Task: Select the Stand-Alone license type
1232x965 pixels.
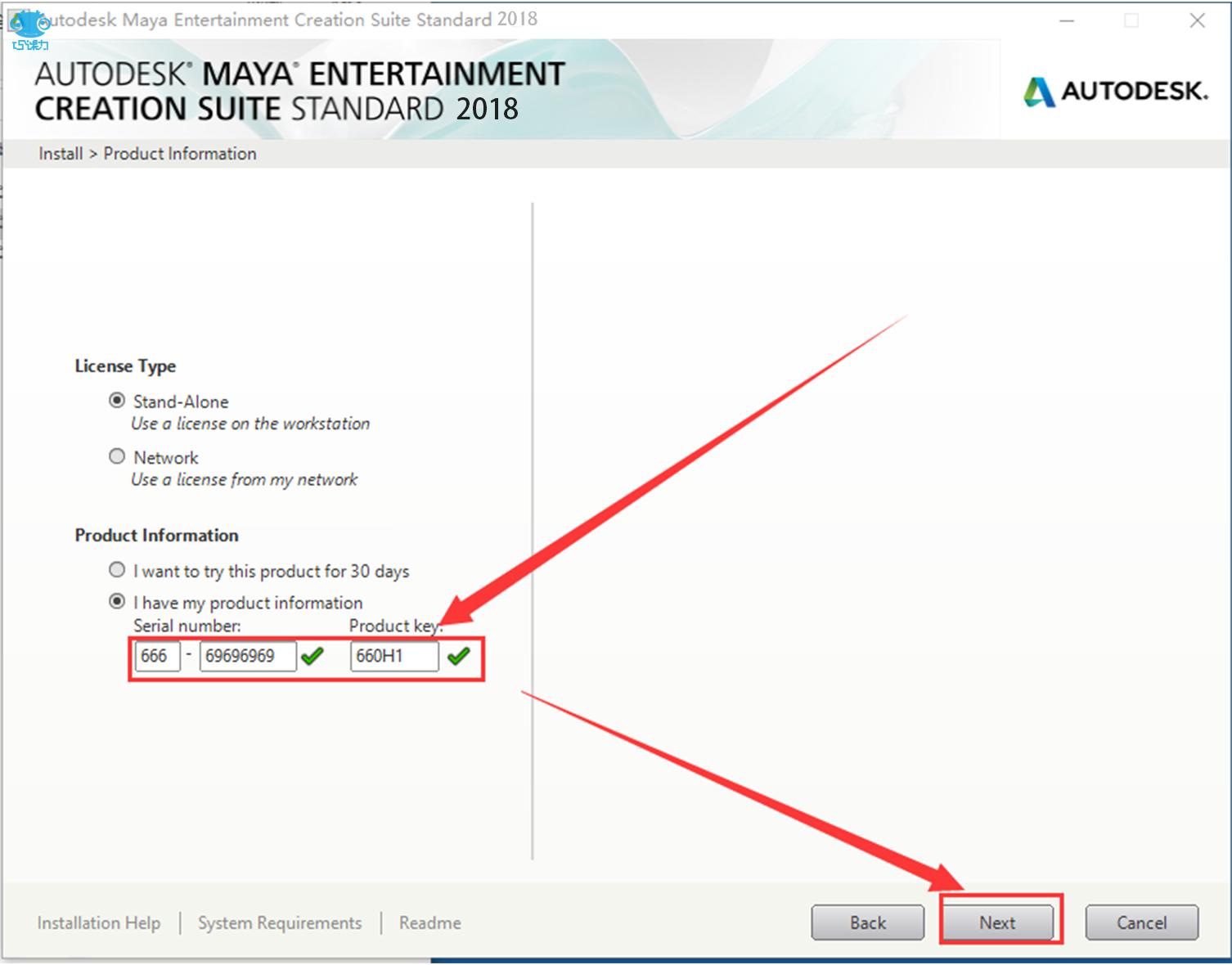Action: coord(117,401)
